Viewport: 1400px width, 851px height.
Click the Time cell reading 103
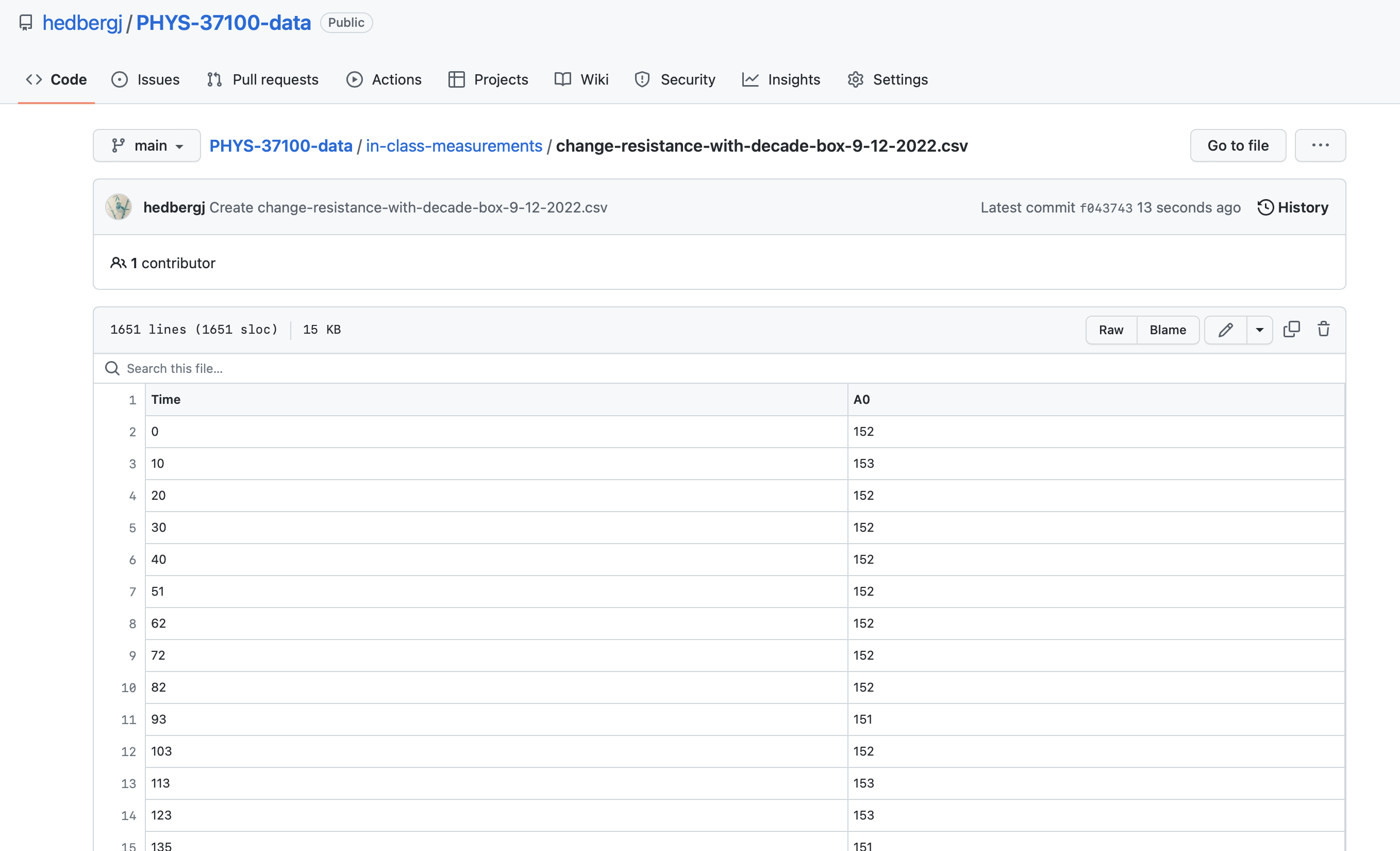[496, 751]
